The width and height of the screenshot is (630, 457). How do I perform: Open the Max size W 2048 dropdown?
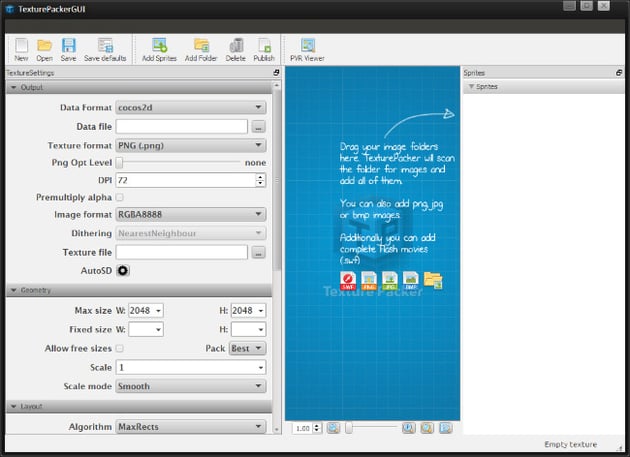coord(146,310)
